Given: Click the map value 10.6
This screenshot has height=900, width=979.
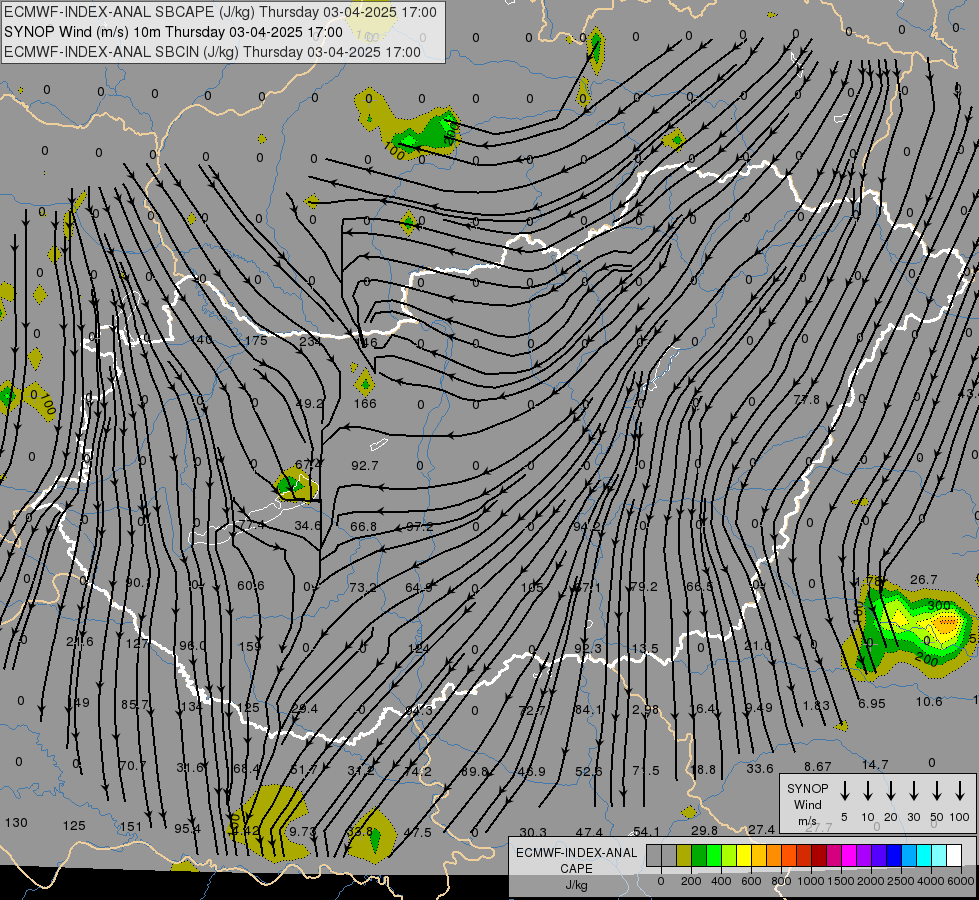Looking at the screenshot, I should 929,701.
